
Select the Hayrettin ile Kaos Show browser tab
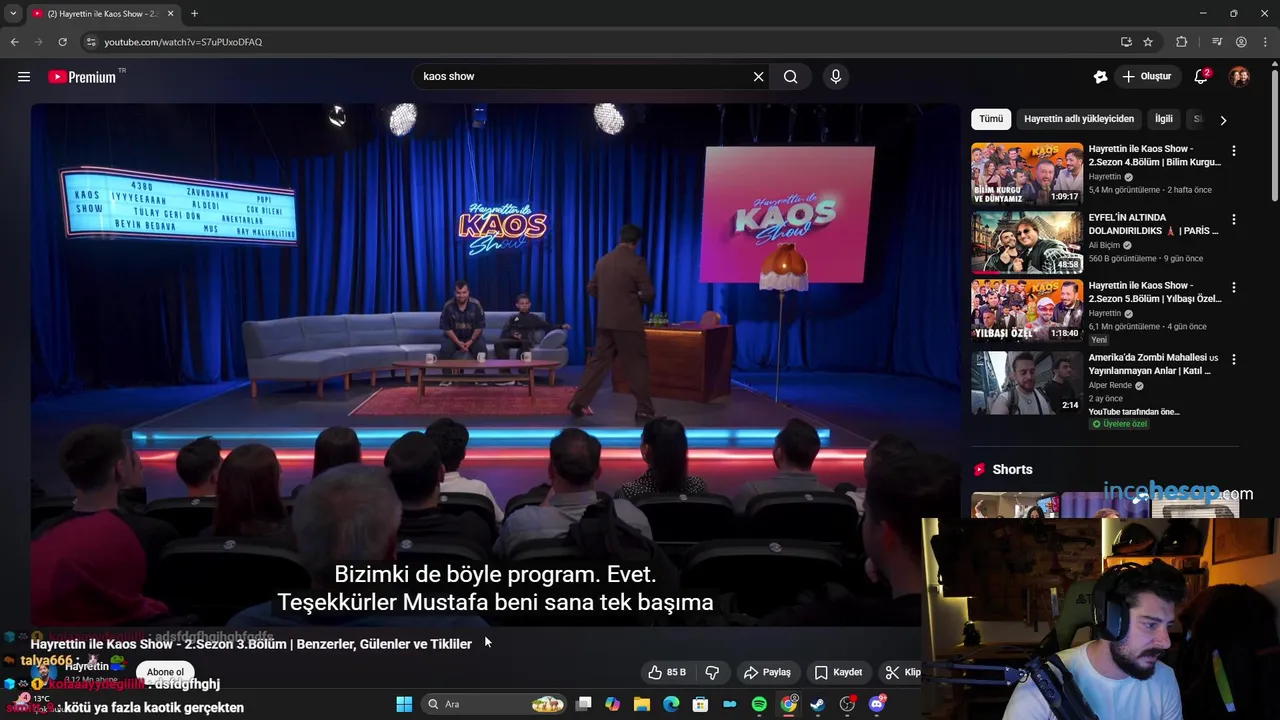(103, 14)
